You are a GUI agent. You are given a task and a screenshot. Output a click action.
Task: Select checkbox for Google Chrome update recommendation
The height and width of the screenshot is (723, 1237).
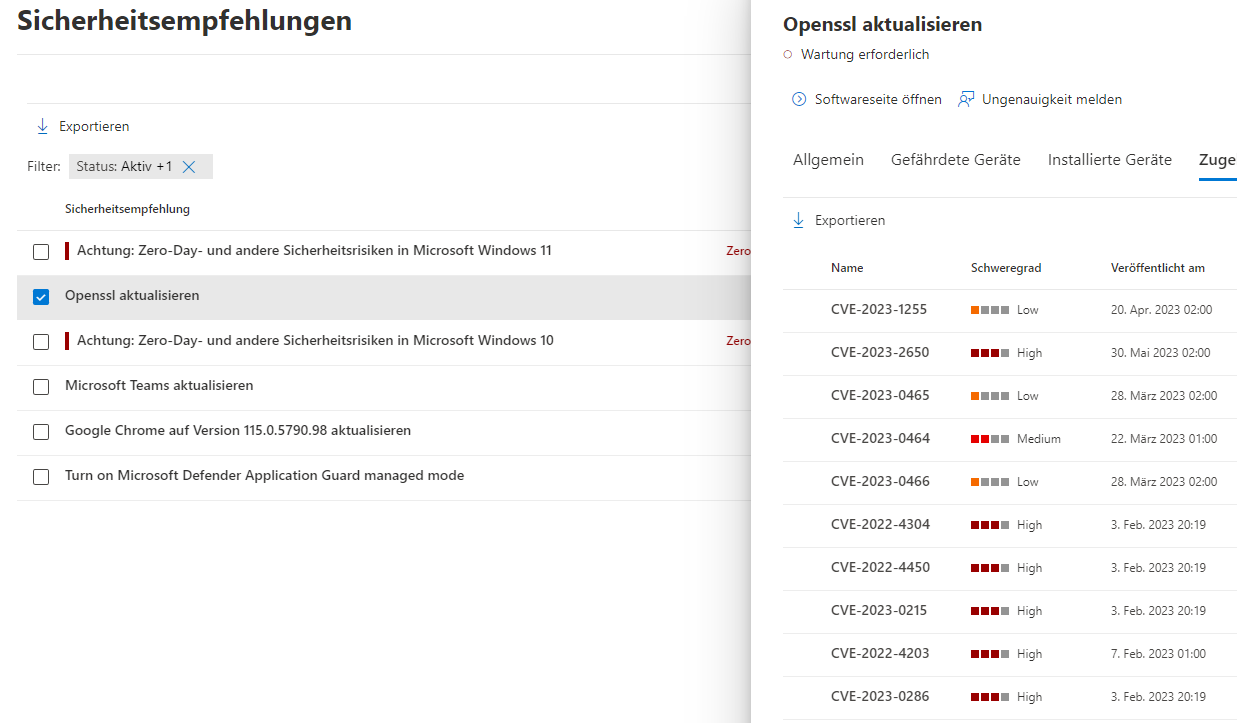(41, 431)
